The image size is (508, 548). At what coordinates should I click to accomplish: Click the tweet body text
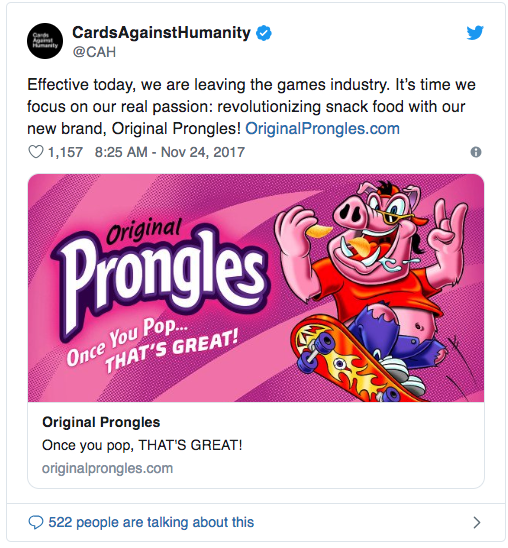(x=252, y=107)
